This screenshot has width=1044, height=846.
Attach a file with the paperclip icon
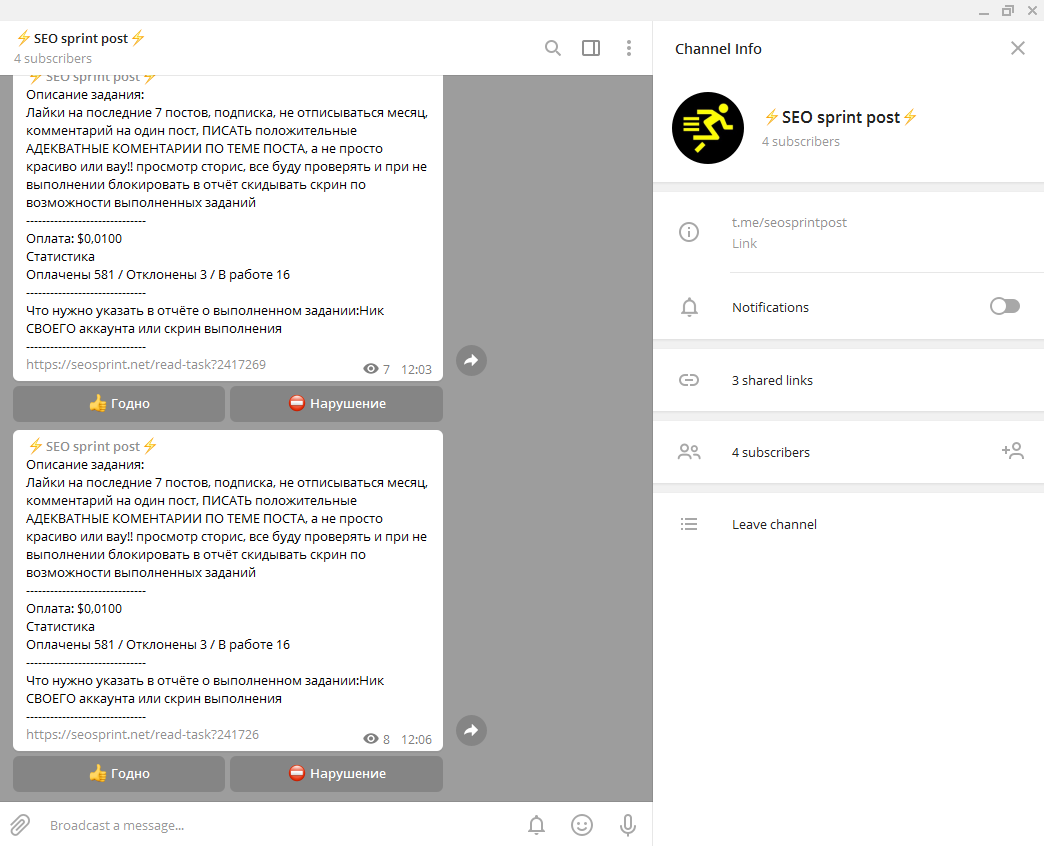[x=20, y=825]
